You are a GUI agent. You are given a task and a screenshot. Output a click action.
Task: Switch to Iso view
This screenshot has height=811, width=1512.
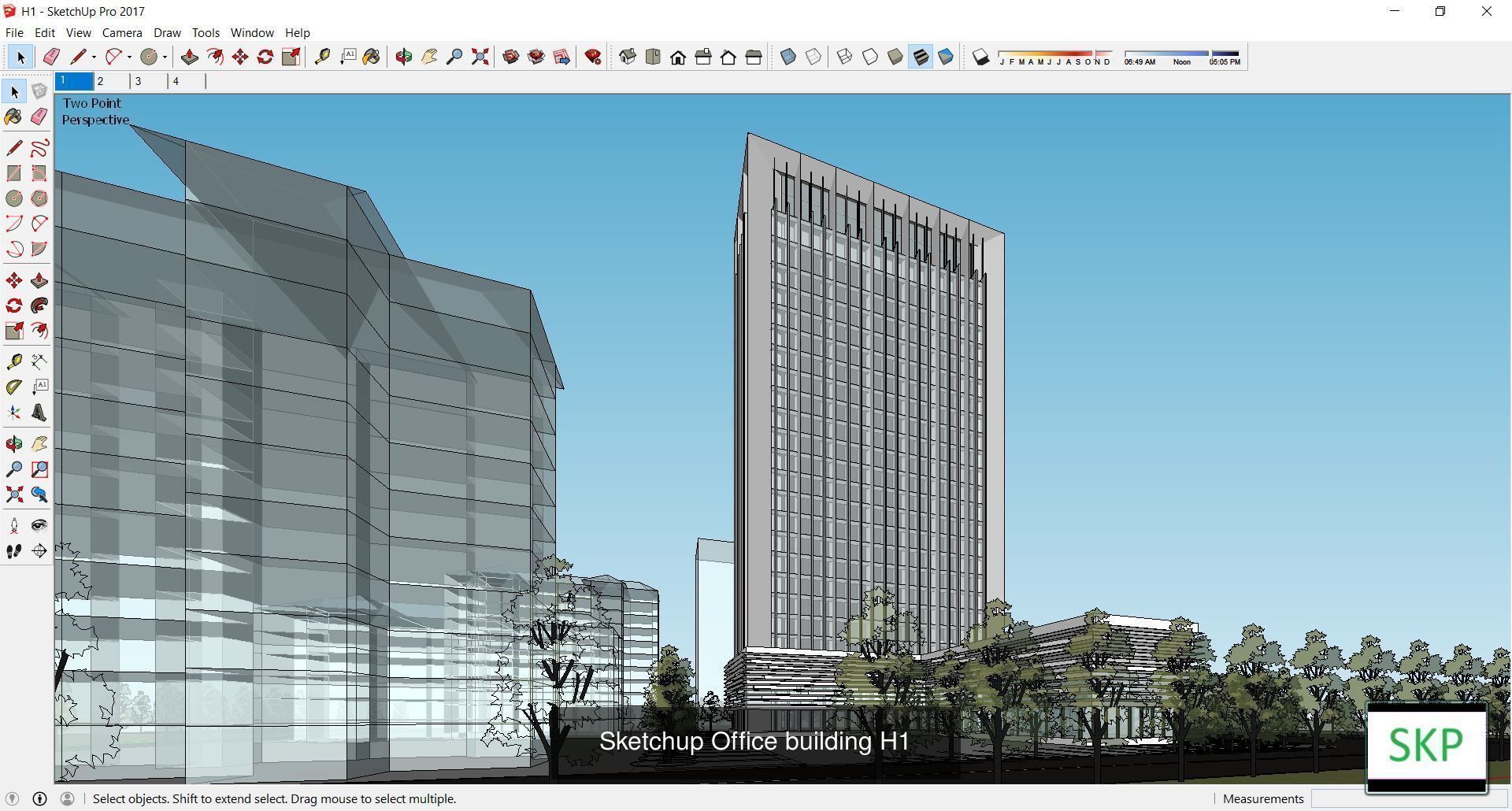(628, 57)
